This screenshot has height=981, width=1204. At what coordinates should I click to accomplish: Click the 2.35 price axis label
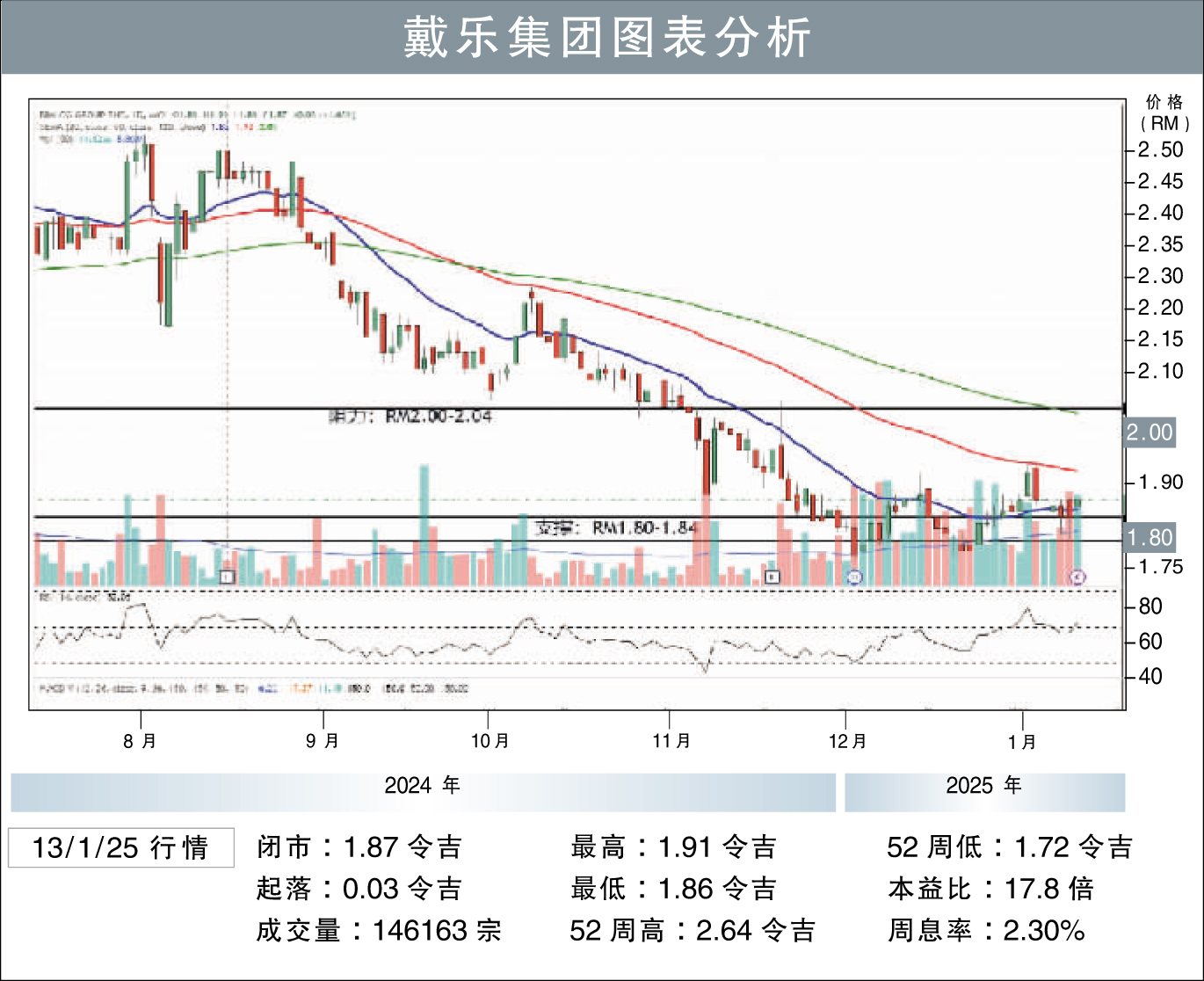click(x=1161, y=244)
